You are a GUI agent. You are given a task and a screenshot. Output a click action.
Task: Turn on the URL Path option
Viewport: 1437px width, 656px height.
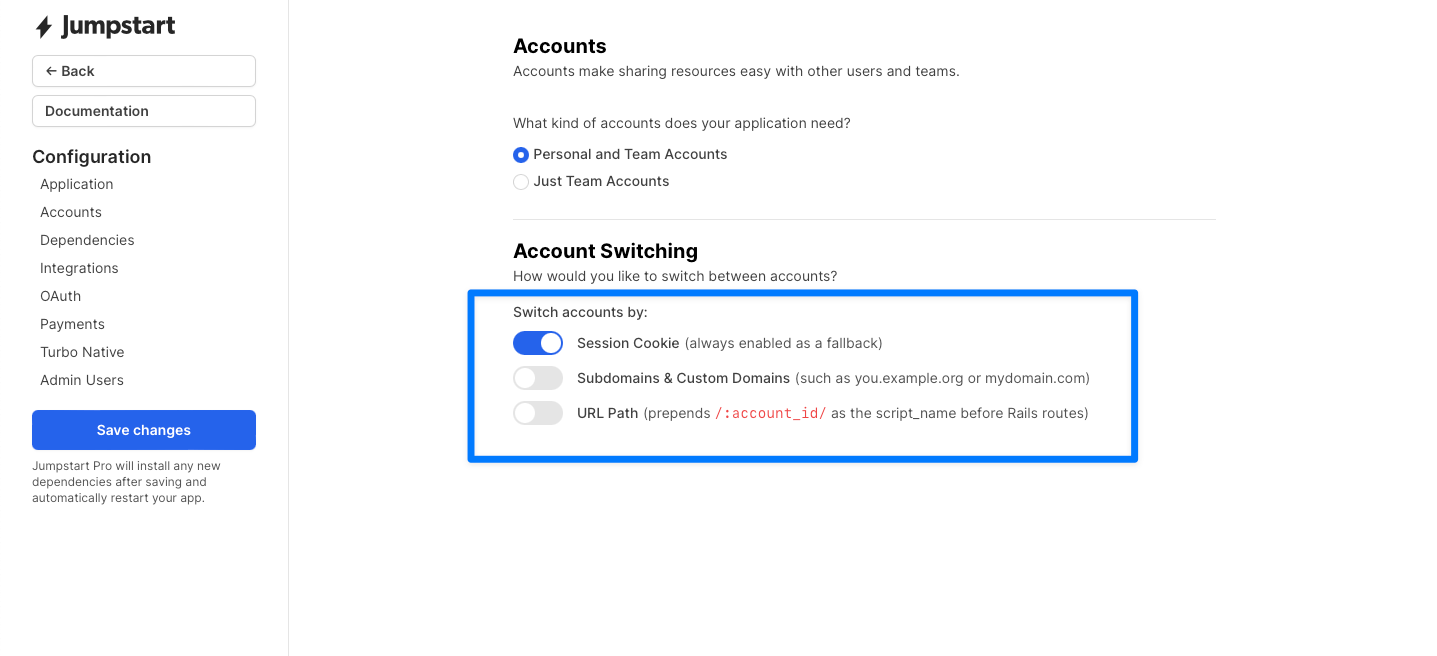pos(538,413)
